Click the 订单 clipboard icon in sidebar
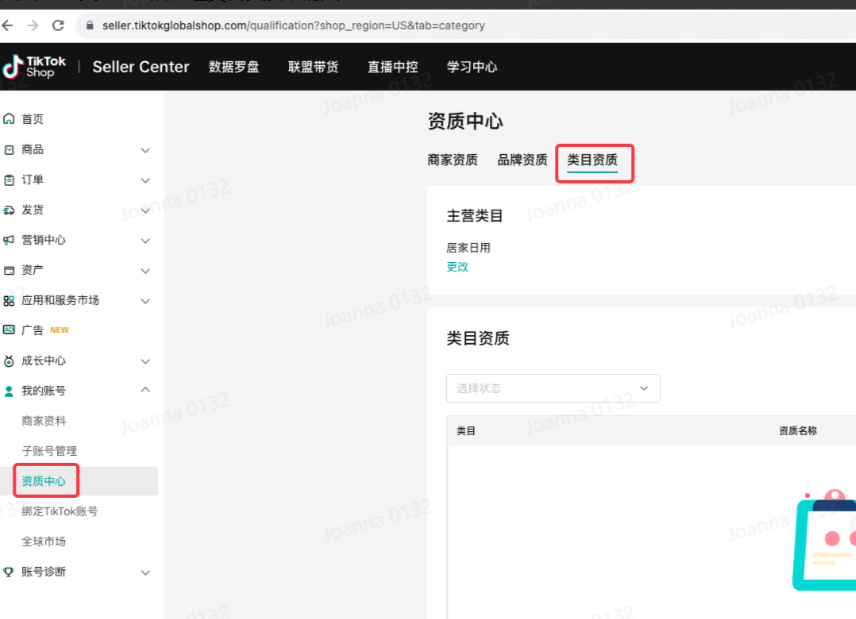 9,180
